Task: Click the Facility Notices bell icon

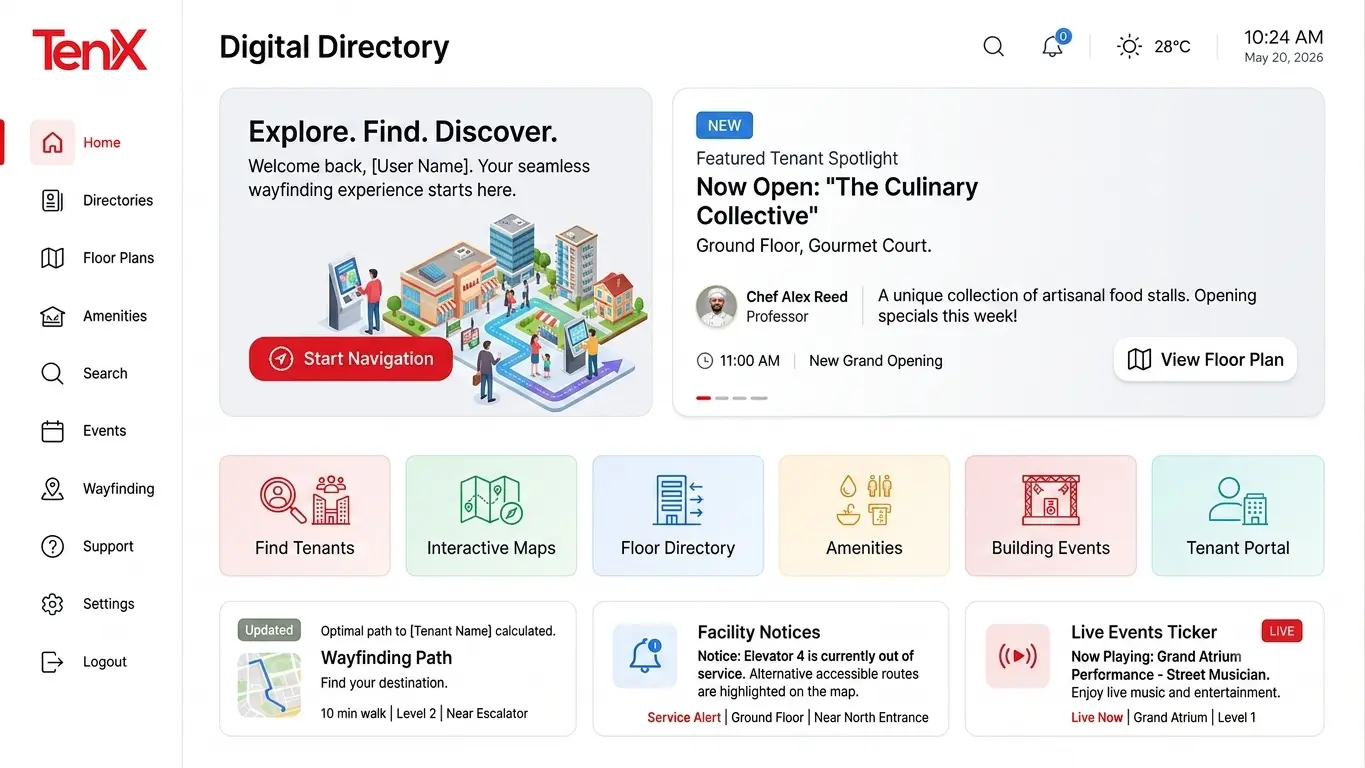Action: (x=645, y=656)
